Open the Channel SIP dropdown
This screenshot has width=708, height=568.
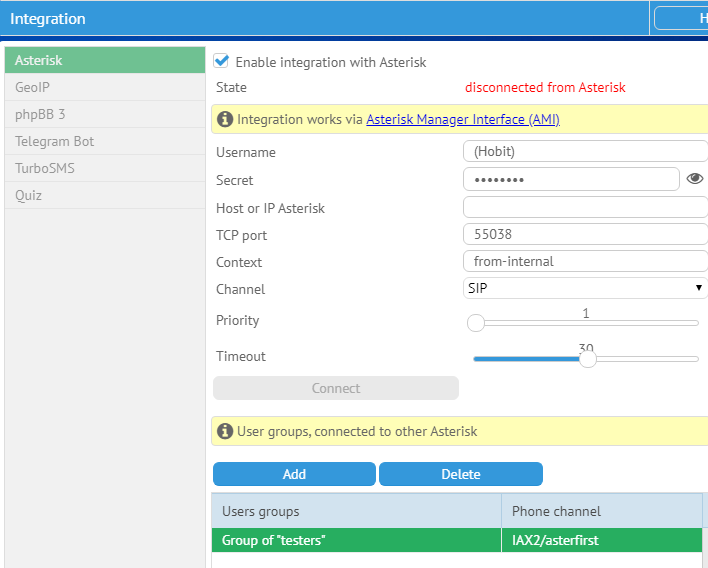[x=585, y=288]
